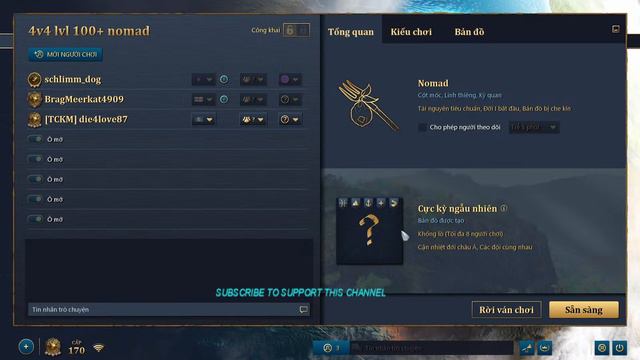The height and width of the screenshot is (360, 640).
Task: Click the Sẵn sàng ready button
Action: point(584,310)
